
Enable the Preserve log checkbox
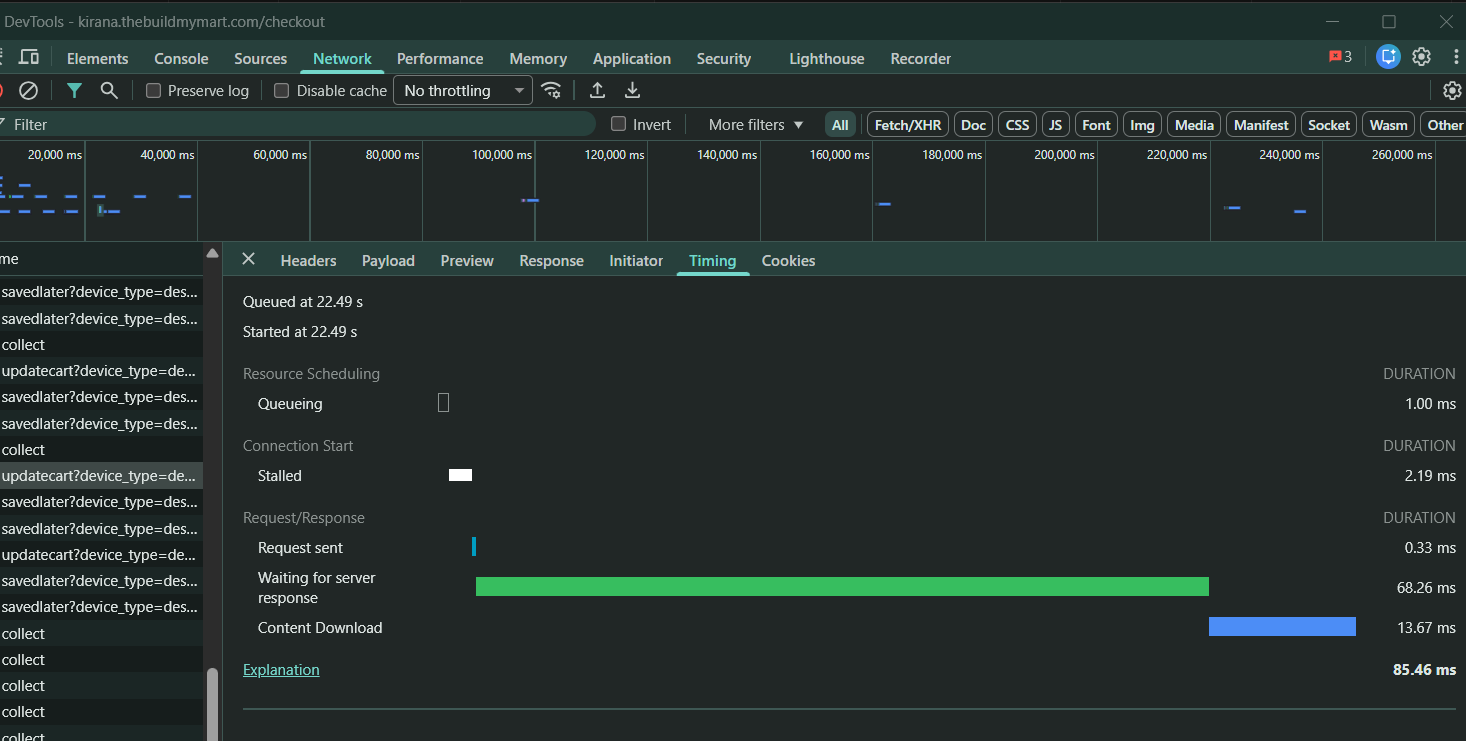[x=153, y=90]
